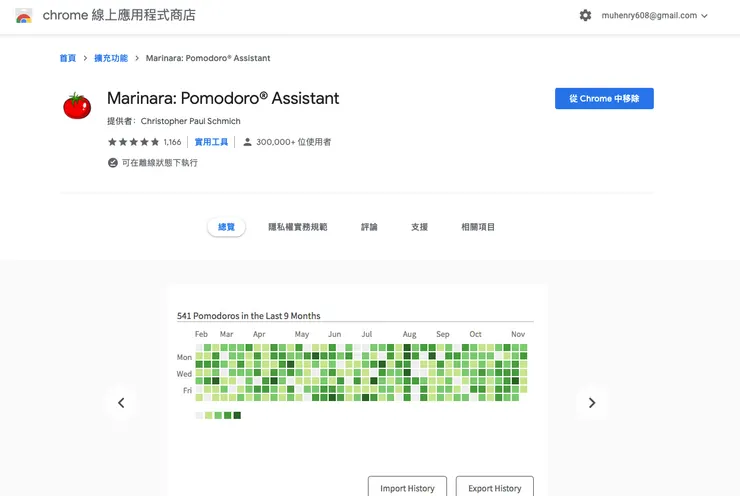Viewport: 740px width, 496px height.
Task: Click the users person icon
Action: click(x=247, y=142)
